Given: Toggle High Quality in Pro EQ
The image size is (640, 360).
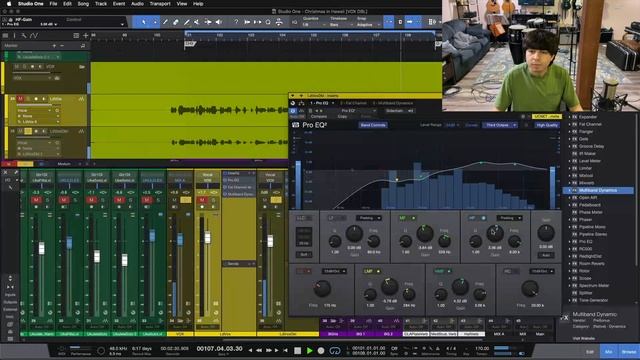Looking at the screenshot, I should point(547,125).
